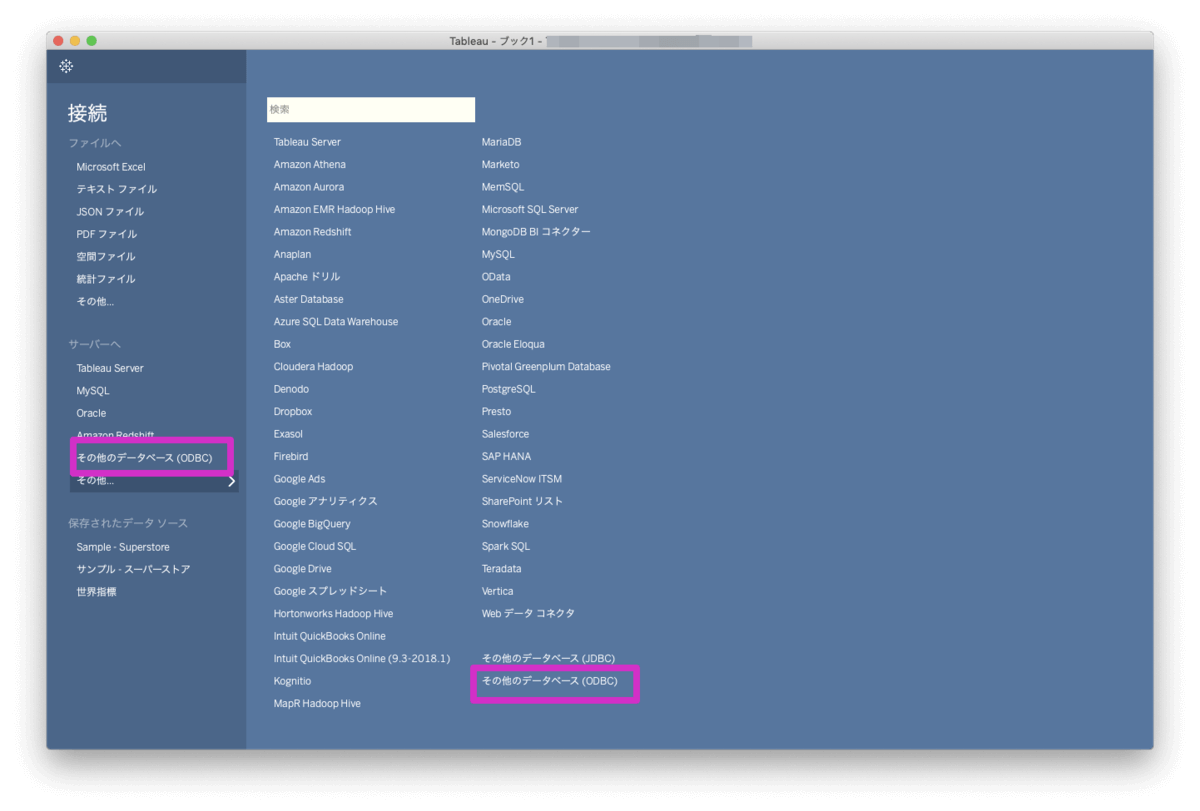Open サンプル - スーパーストア data source

point(133,569)
